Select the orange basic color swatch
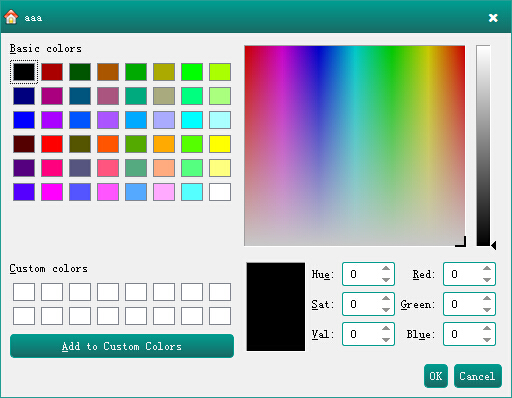Screen dimensions: 512x398 (x=164, y=144)
